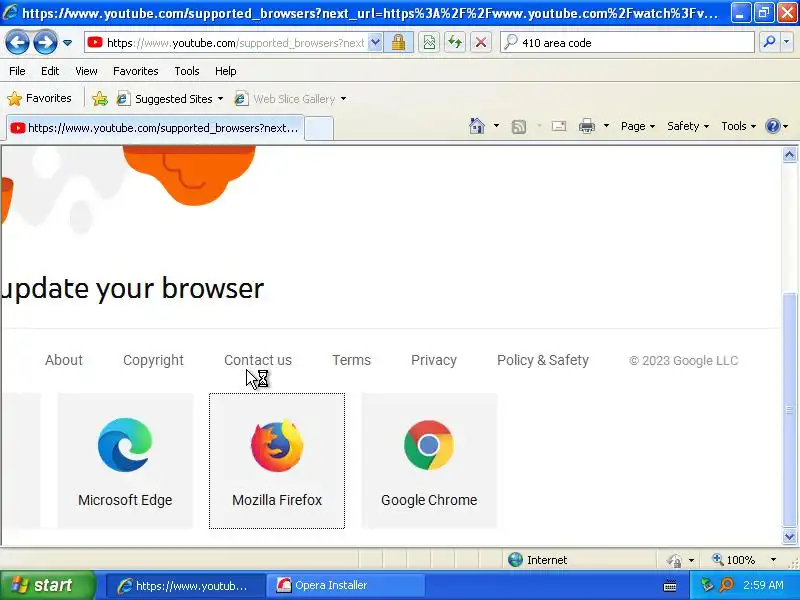Open Suggested Sites favorites link
Viewport: 800px width, 600px height.
165,98
